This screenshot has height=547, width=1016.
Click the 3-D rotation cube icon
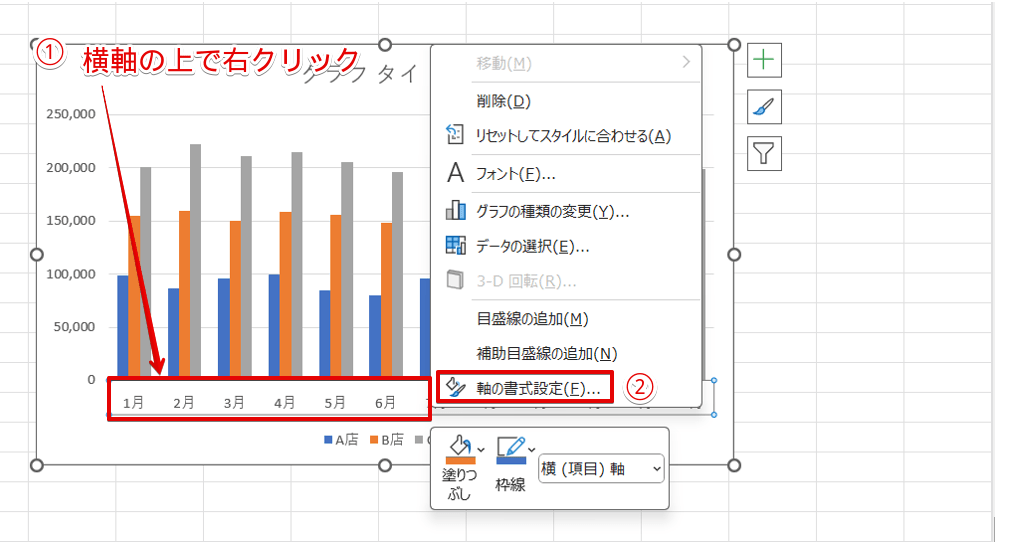pyautogui.click(x=456, y=280)
